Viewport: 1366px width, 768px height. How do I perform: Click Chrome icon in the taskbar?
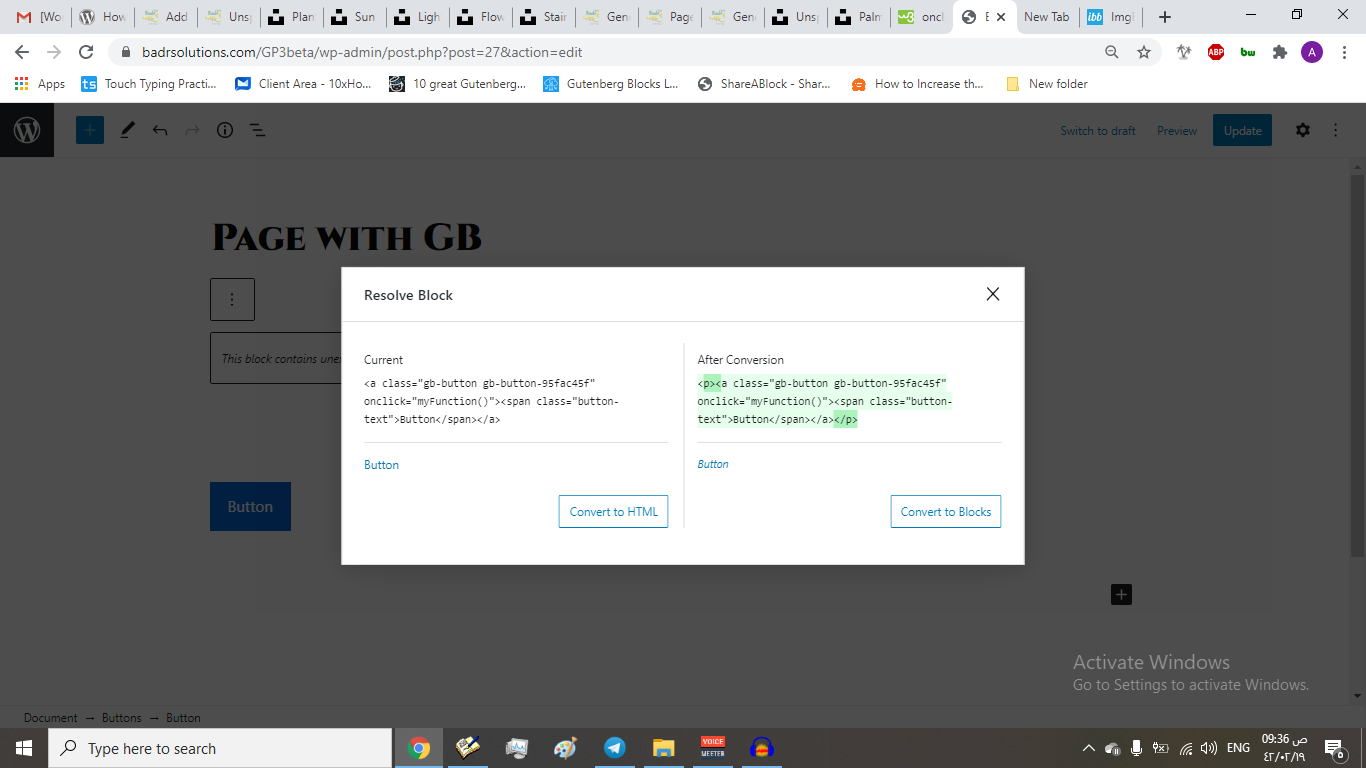pyautogui.click(x=419, y=748)
